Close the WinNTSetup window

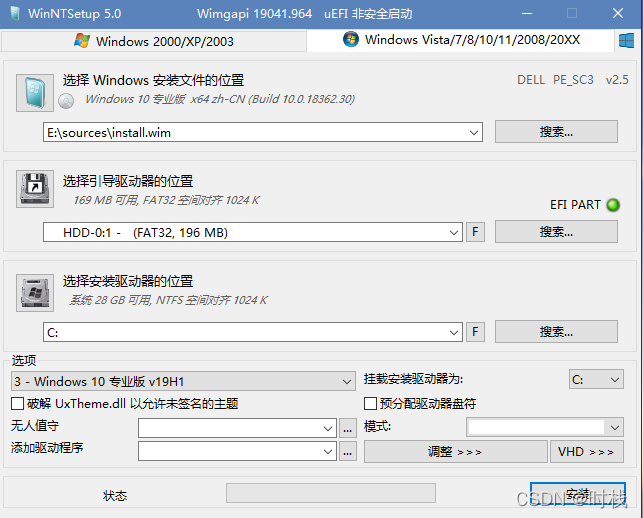pyautogui.click(x=618, y=14)
